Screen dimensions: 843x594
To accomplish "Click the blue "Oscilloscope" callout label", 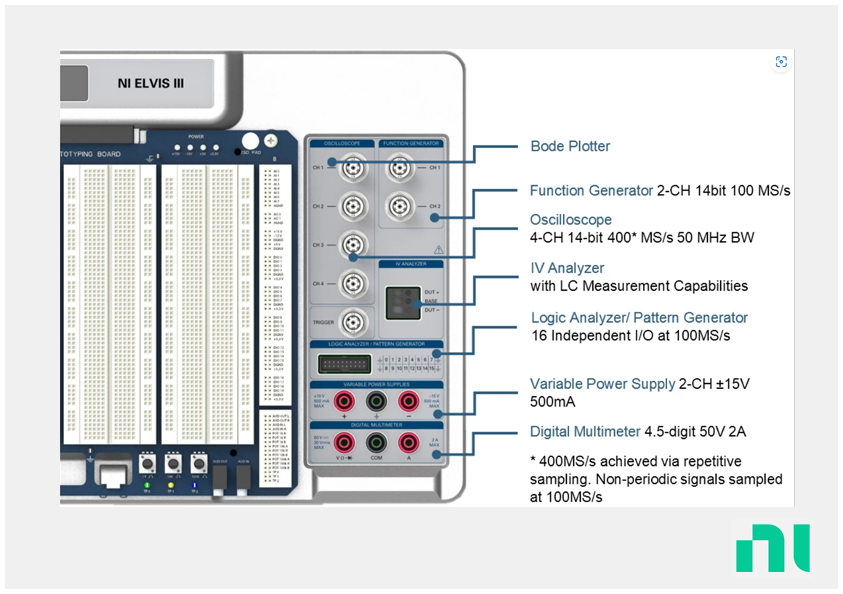I will point(571,219).
